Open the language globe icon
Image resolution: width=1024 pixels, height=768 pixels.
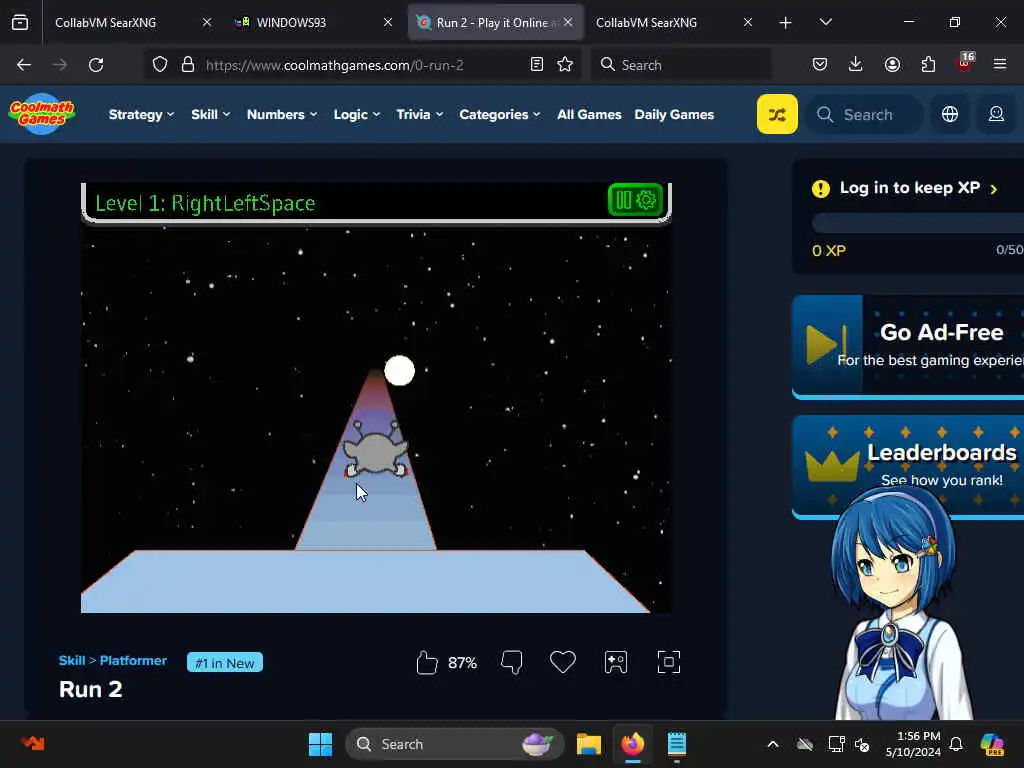coord(950,114)
